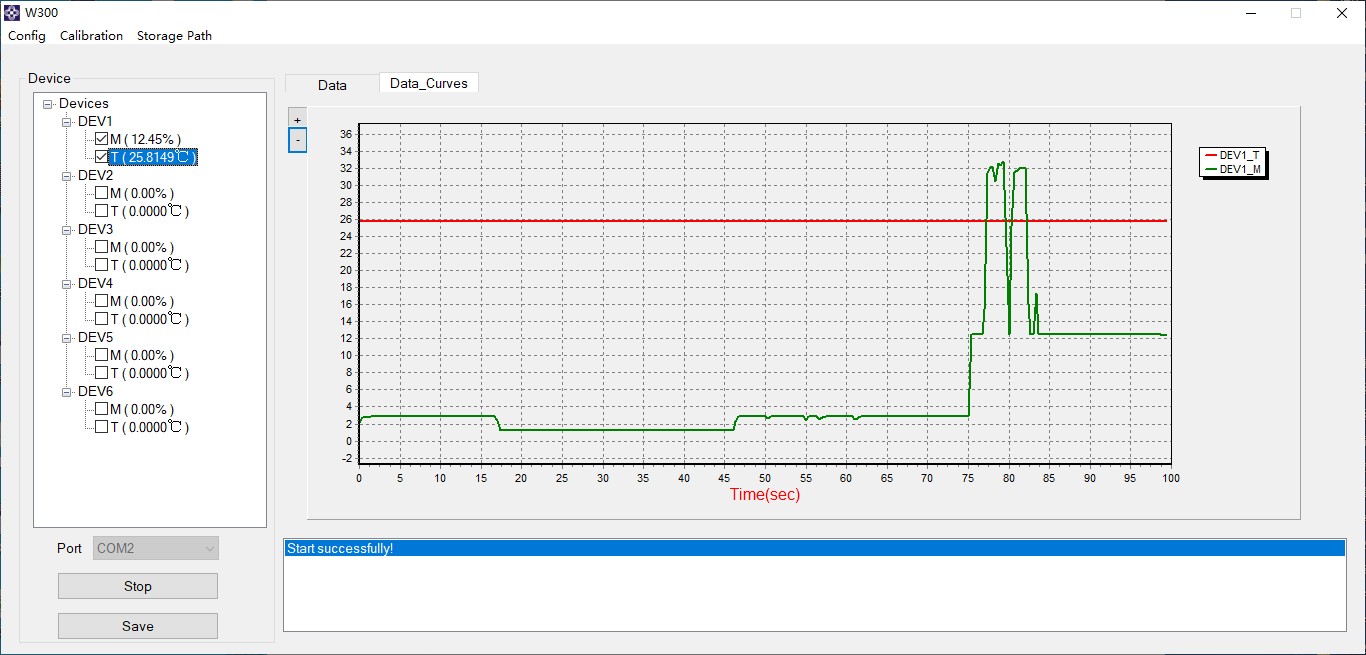Collapse the DEV1 tree node
Screen dimensions: 1366x655
(x=67, y=121)
